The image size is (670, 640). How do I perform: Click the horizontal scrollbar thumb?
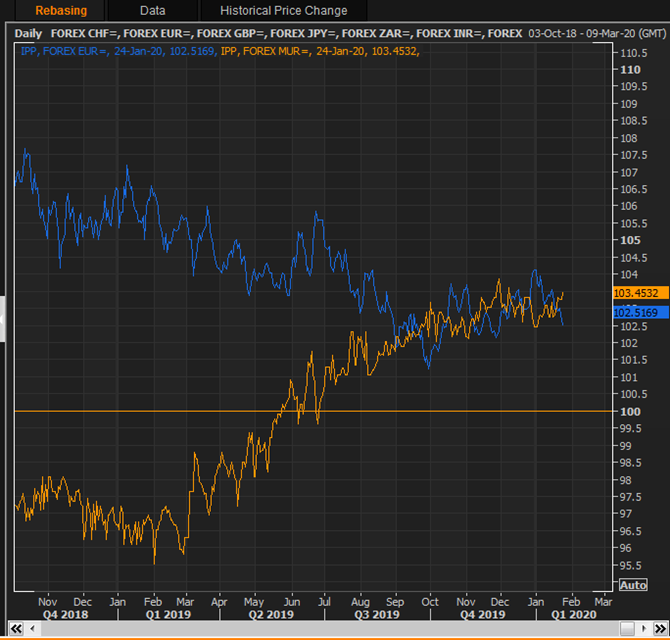[627, 628]
